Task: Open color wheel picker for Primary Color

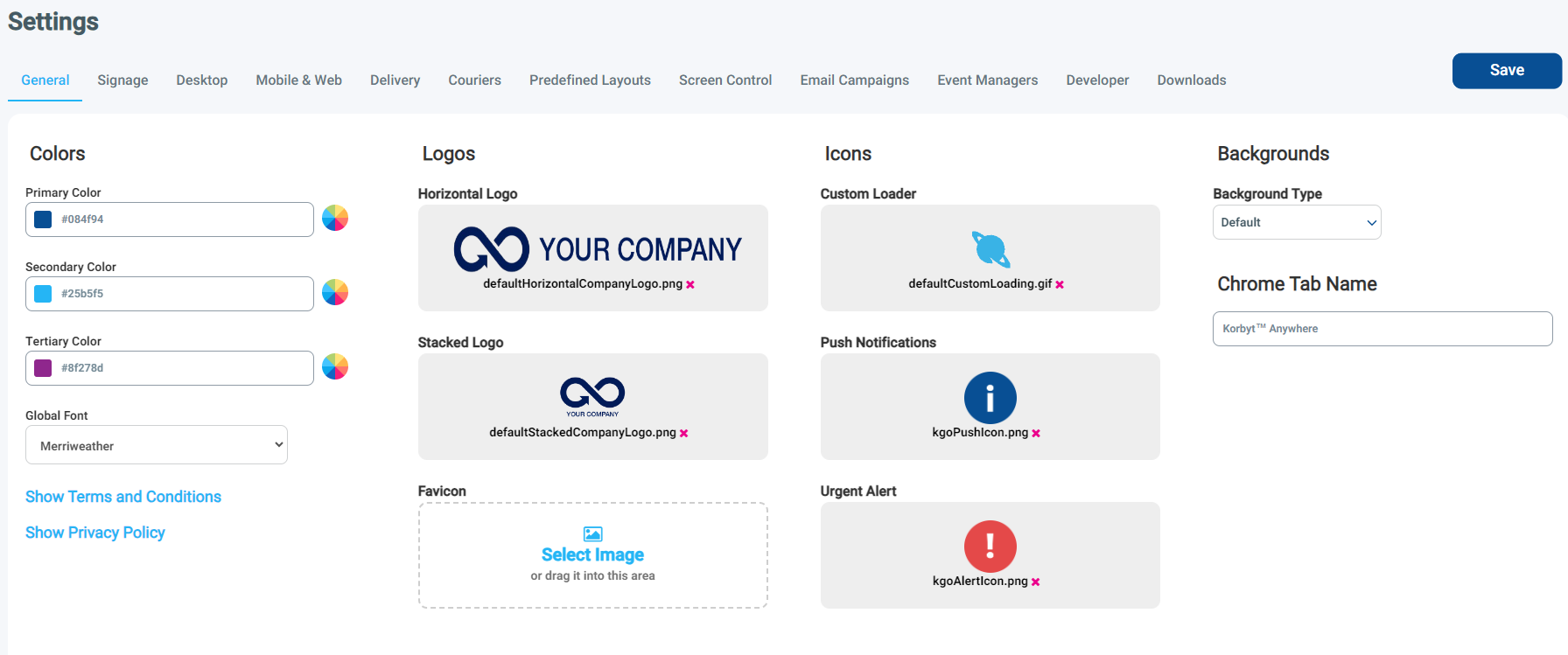Action: (x=335, y=218)
